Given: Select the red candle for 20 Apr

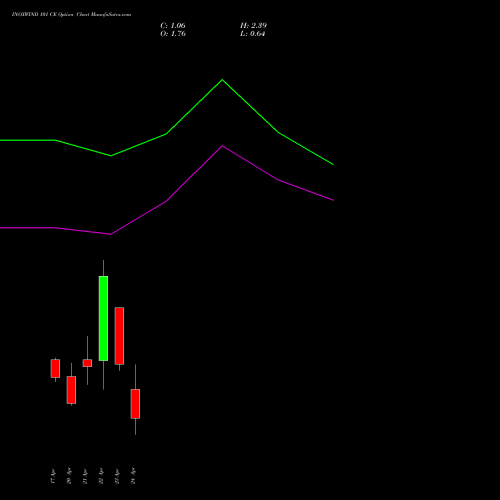Looking at the screenshot, I should point(71,390).
